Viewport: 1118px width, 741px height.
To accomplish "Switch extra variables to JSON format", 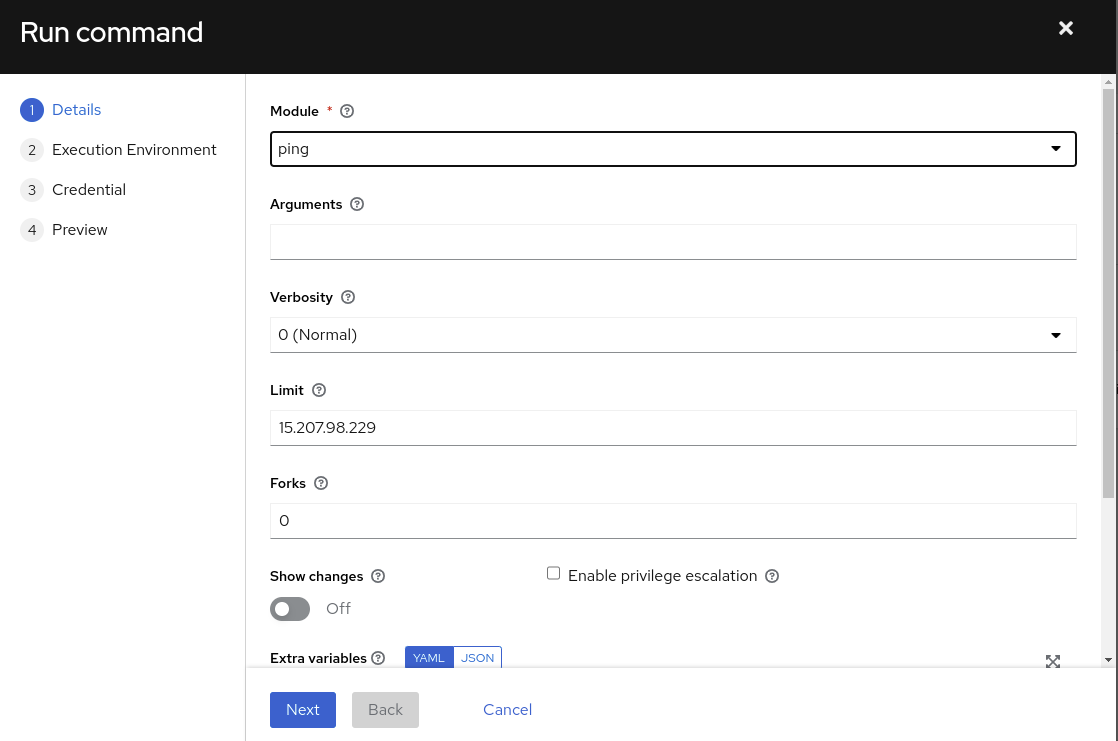I will click(x=477, y=658).
